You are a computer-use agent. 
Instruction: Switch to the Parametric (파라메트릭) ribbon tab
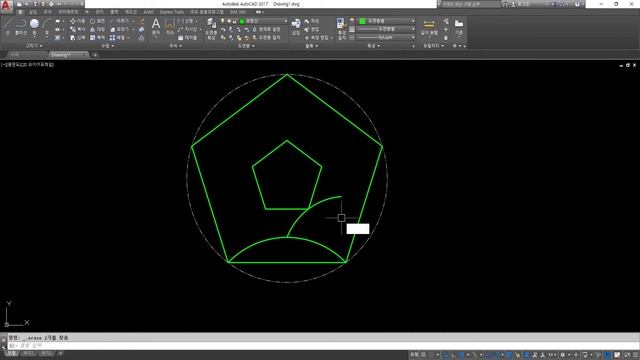point(68,12)
